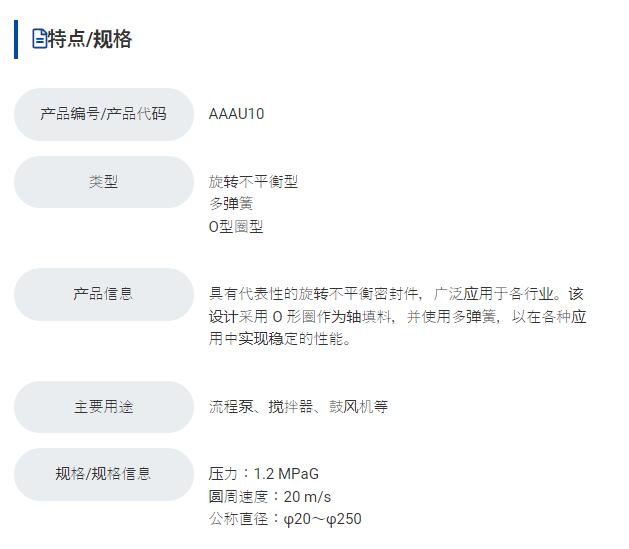Click the document icon beside 特点/规格
This screenshot has height=549, width=629.
tap(40, 39)
